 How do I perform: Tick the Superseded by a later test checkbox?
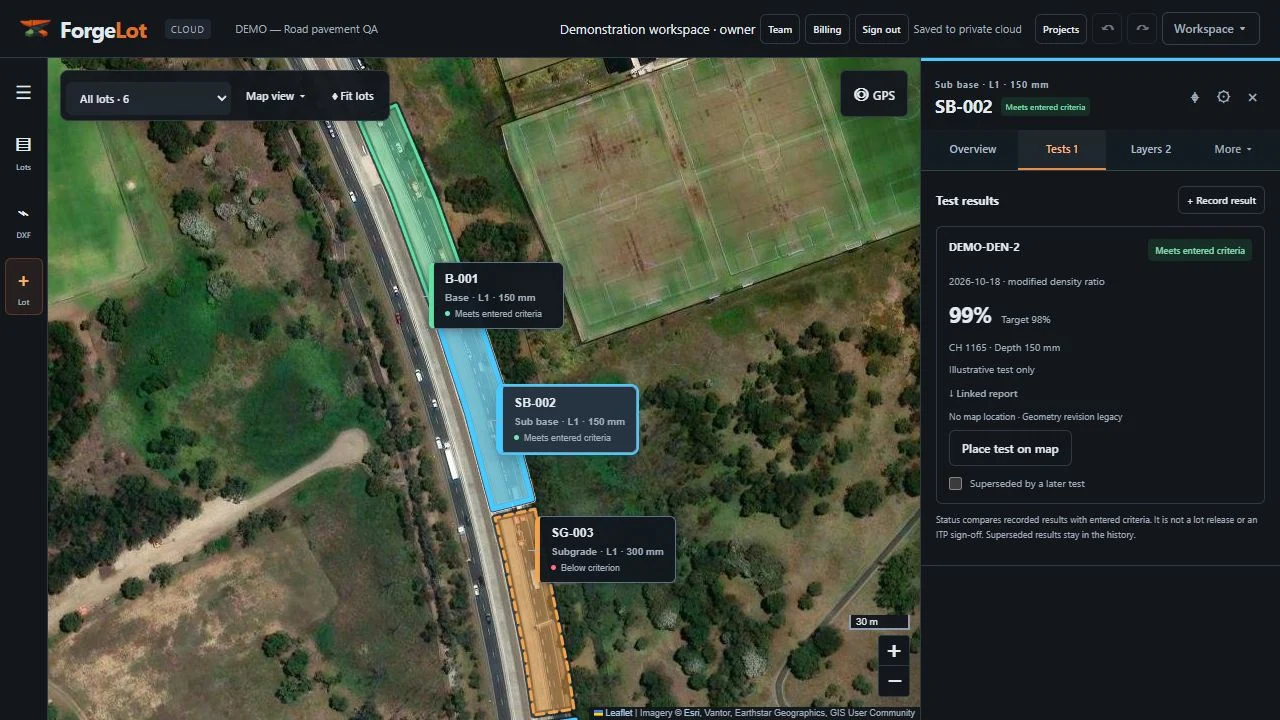[955, 484]
